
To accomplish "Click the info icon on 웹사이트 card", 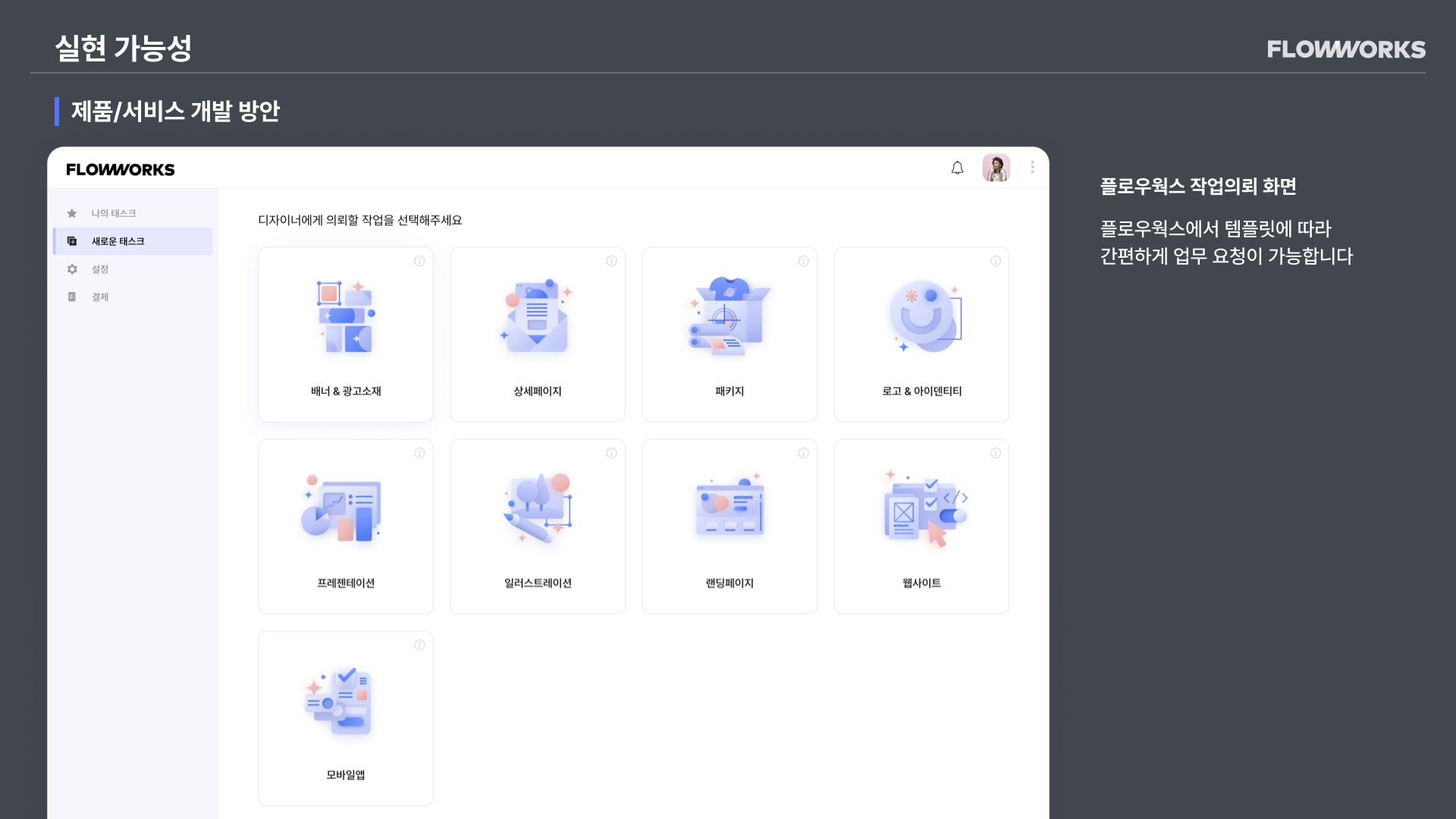I will [x=995, y=453].
